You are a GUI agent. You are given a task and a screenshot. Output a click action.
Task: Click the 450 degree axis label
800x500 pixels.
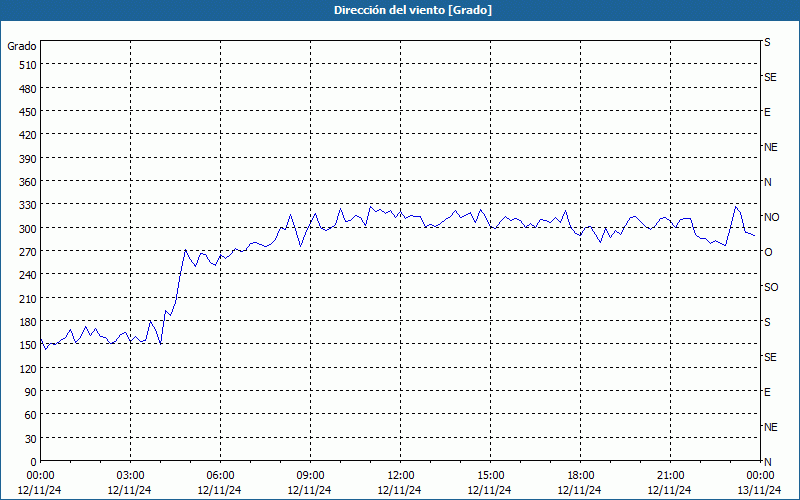pyautogui.click(x=28, y=112)
